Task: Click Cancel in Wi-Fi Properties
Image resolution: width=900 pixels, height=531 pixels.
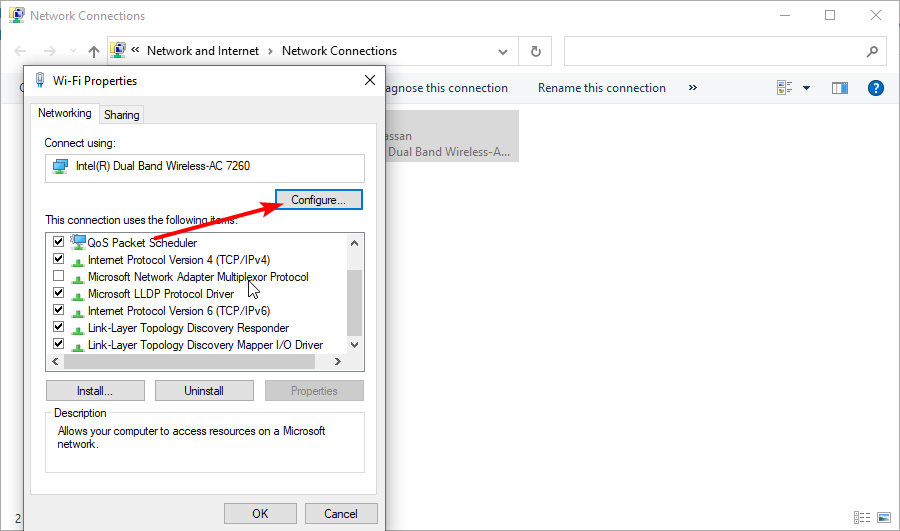Action: pyautogui.click(x=341, y=514)
